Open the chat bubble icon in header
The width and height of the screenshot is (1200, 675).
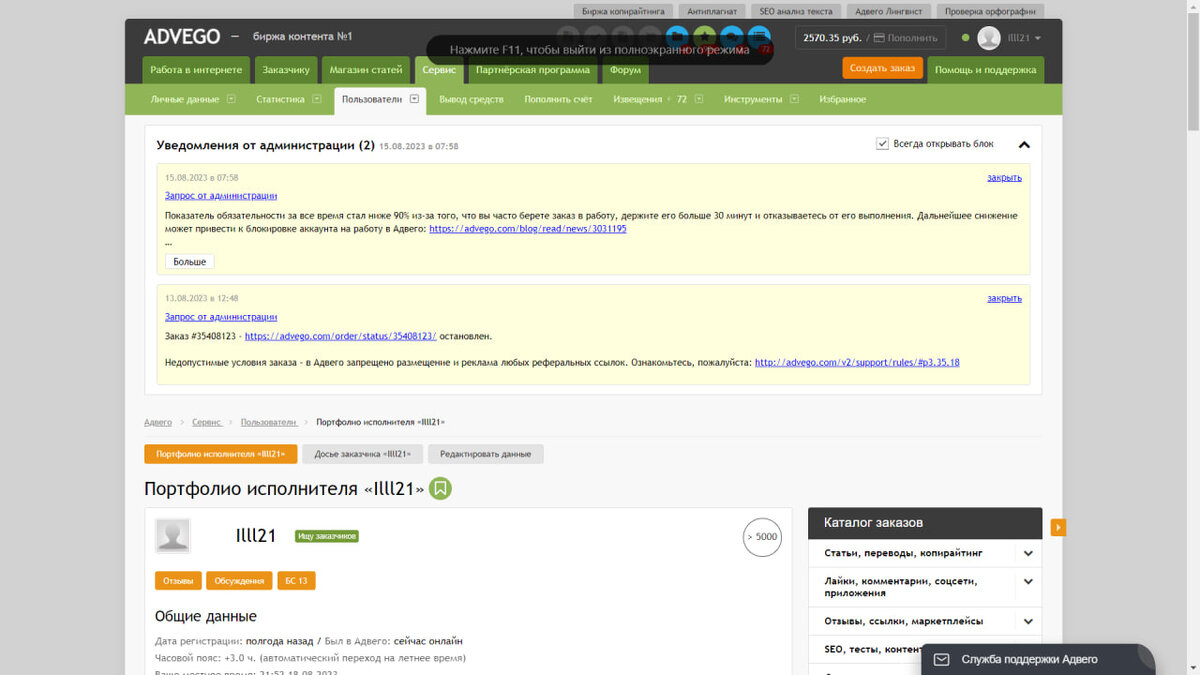[732, 38]
